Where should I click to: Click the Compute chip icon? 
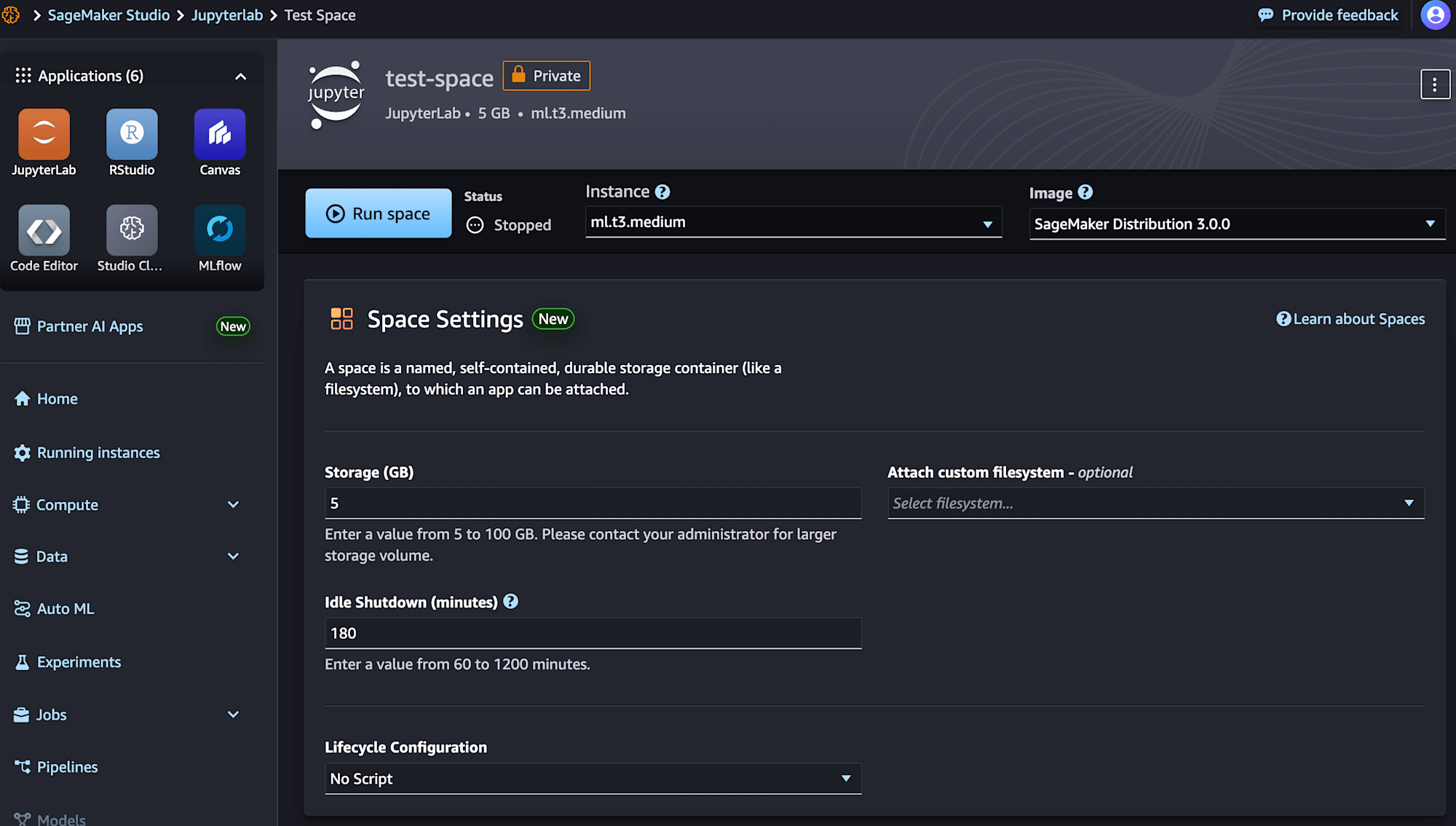[21, 505]
